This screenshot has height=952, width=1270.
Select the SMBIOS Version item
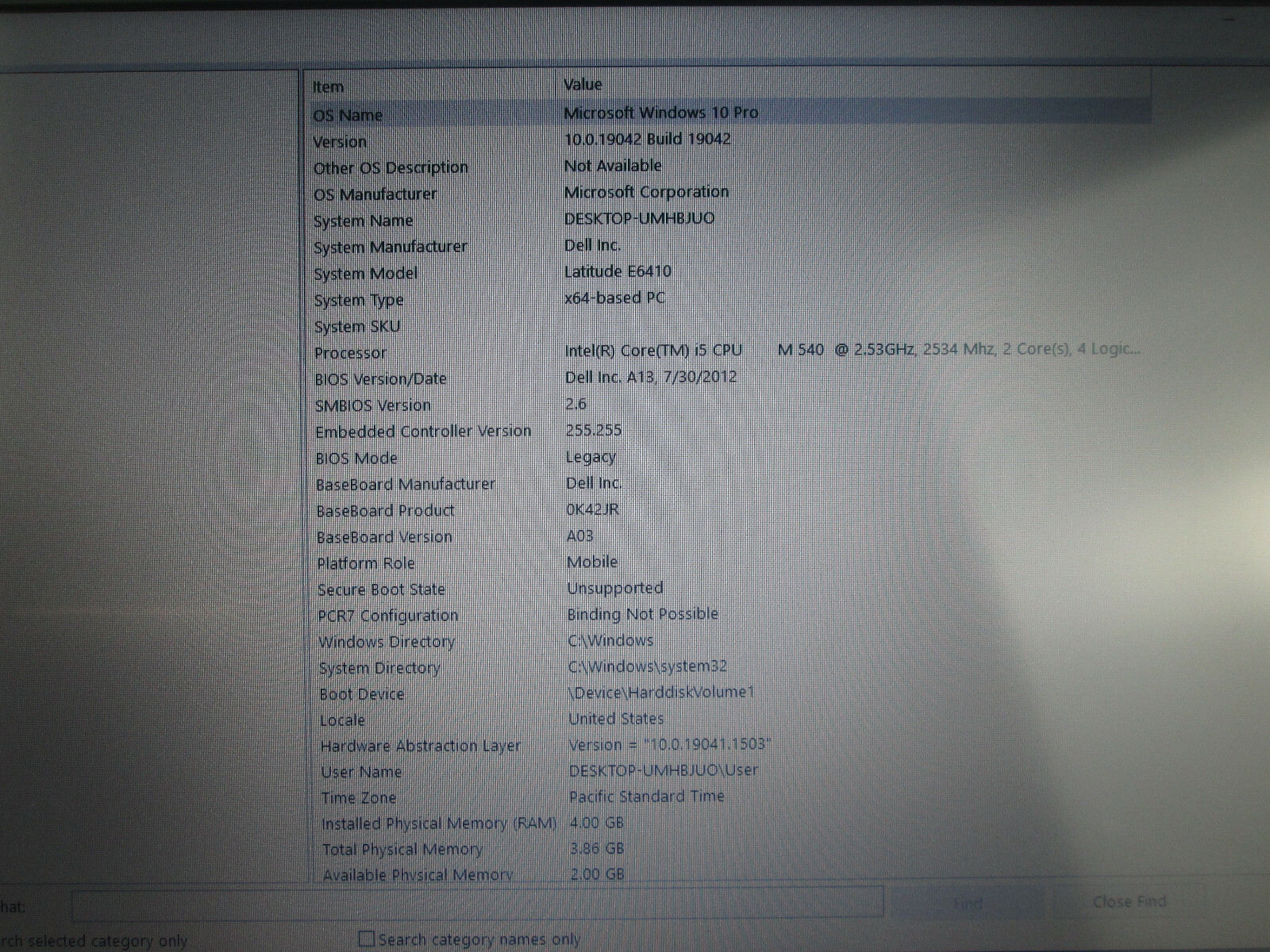(x=372, y=405)
